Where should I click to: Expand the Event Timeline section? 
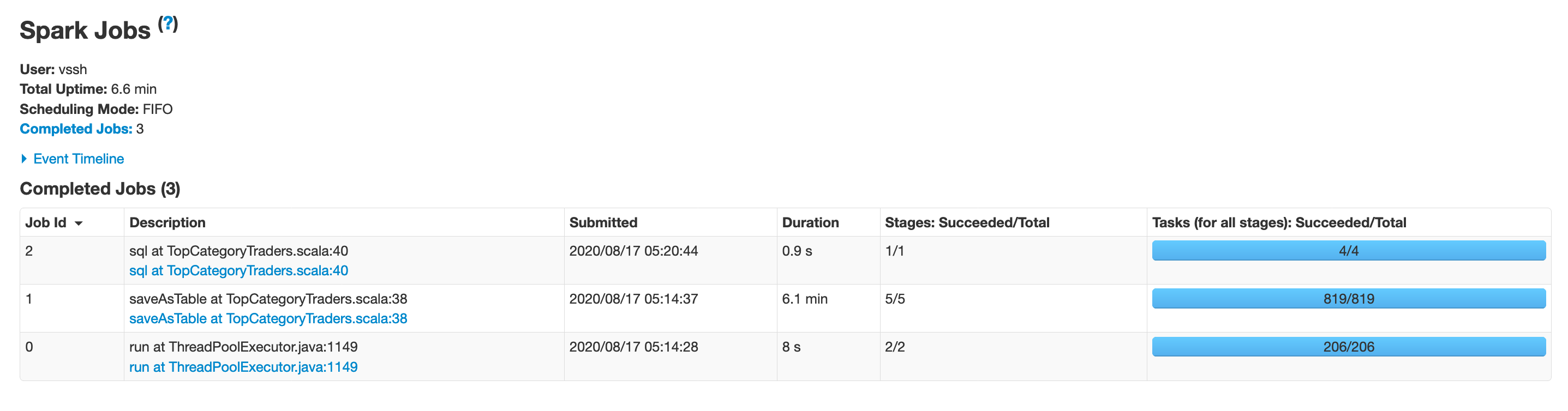tap(79, 159)
